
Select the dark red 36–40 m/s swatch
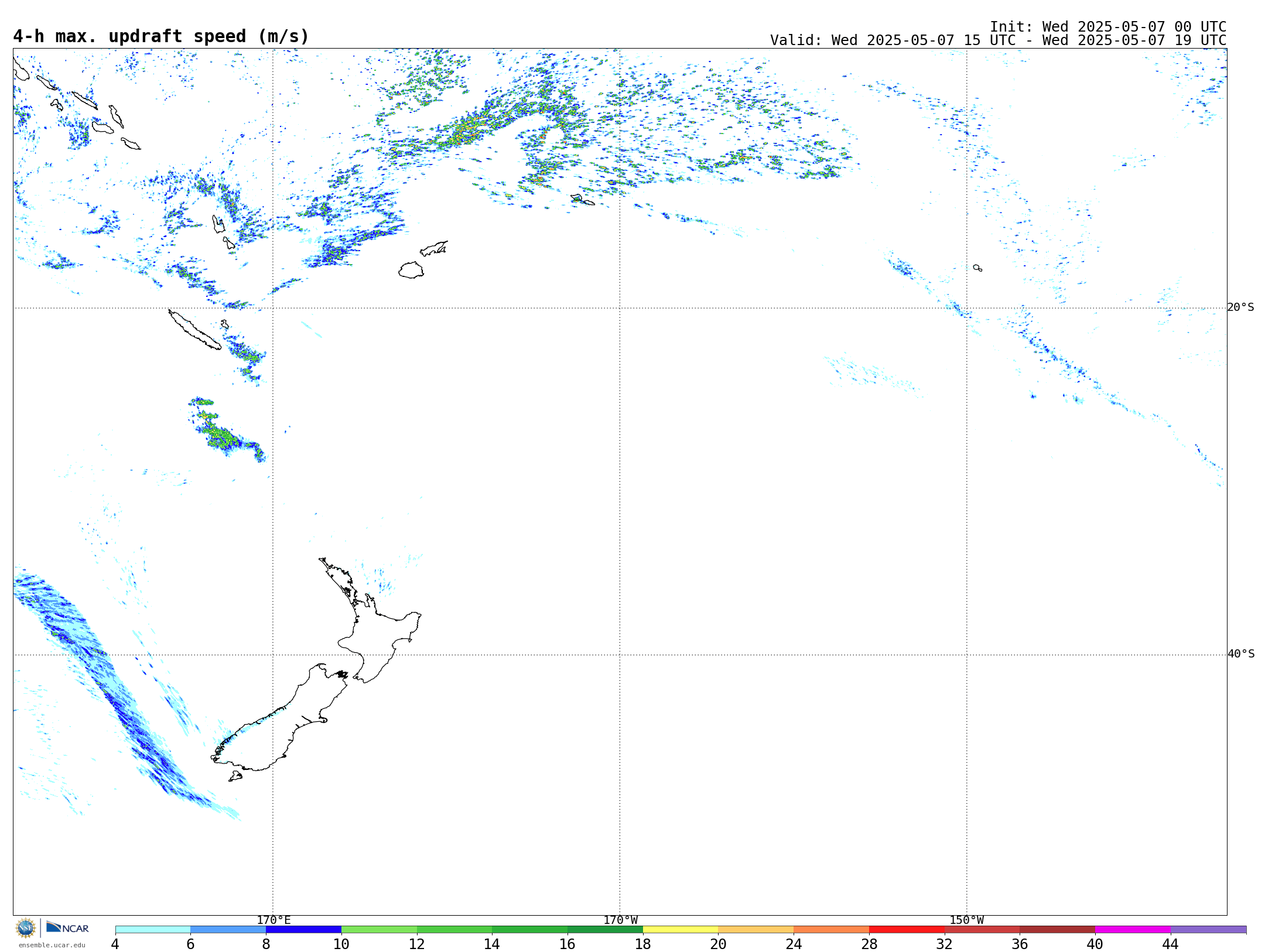coord(1058,930)
